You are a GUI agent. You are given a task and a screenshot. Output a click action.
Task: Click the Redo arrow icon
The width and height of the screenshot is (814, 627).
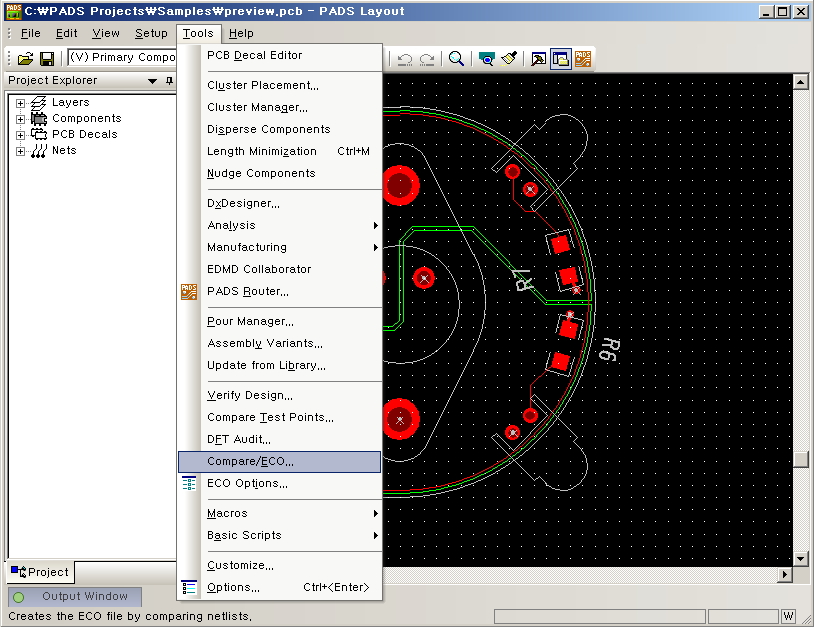click(x=427, y=59)
